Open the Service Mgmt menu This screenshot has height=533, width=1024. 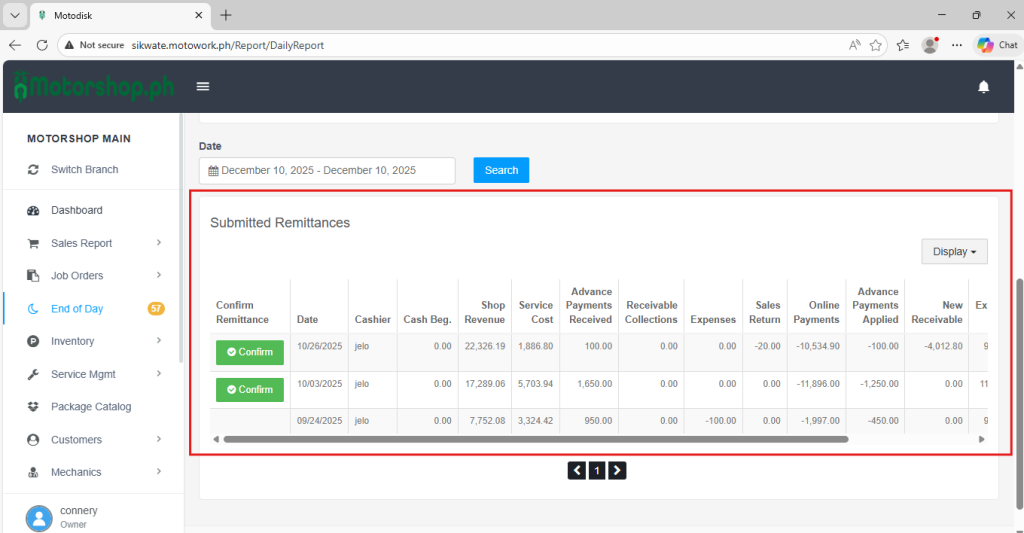(83, 374)
